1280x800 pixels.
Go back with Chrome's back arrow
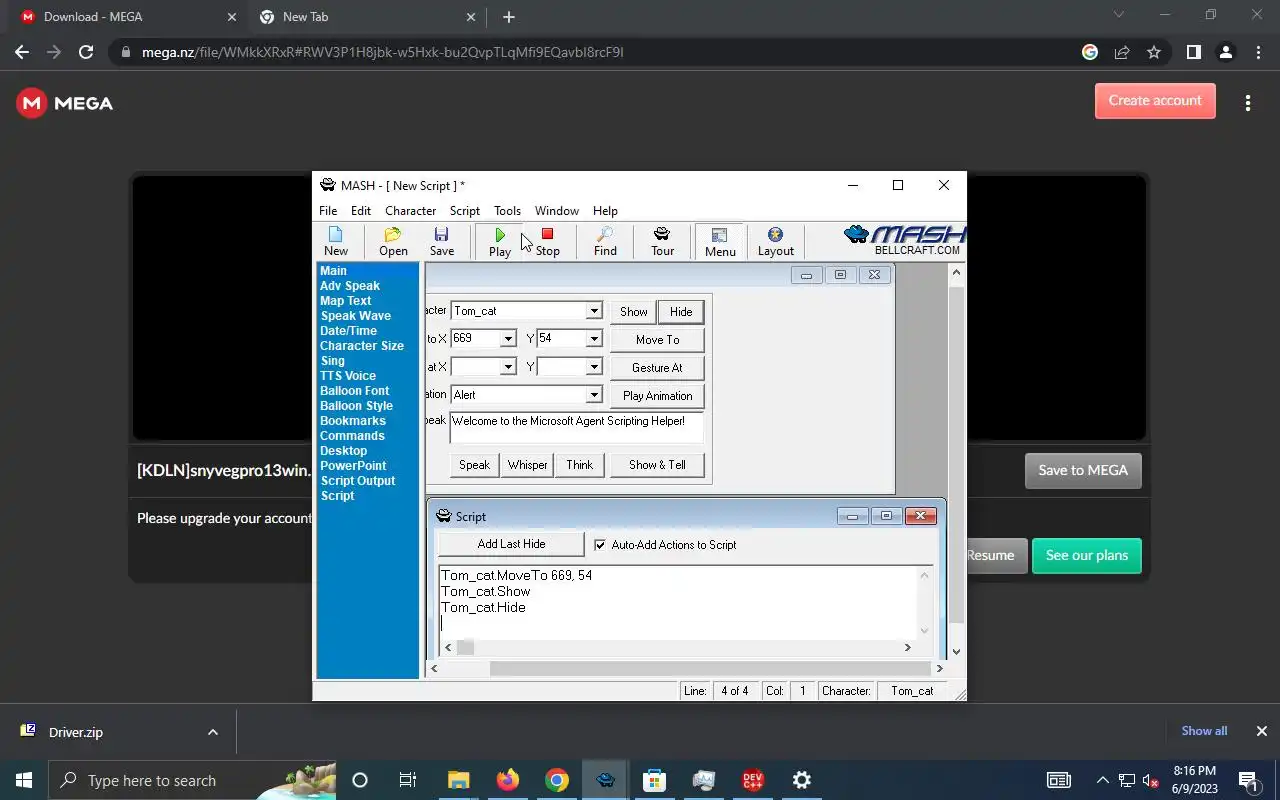(22, 52)
